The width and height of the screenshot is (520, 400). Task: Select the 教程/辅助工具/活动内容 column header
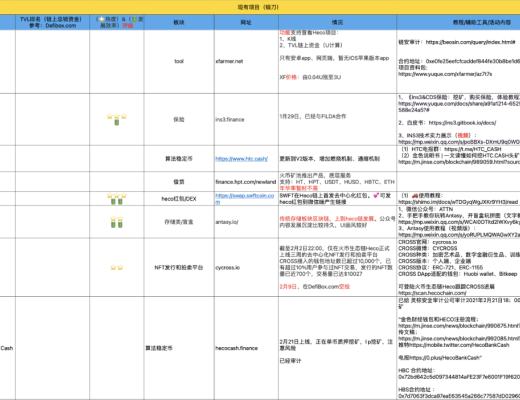458,22
